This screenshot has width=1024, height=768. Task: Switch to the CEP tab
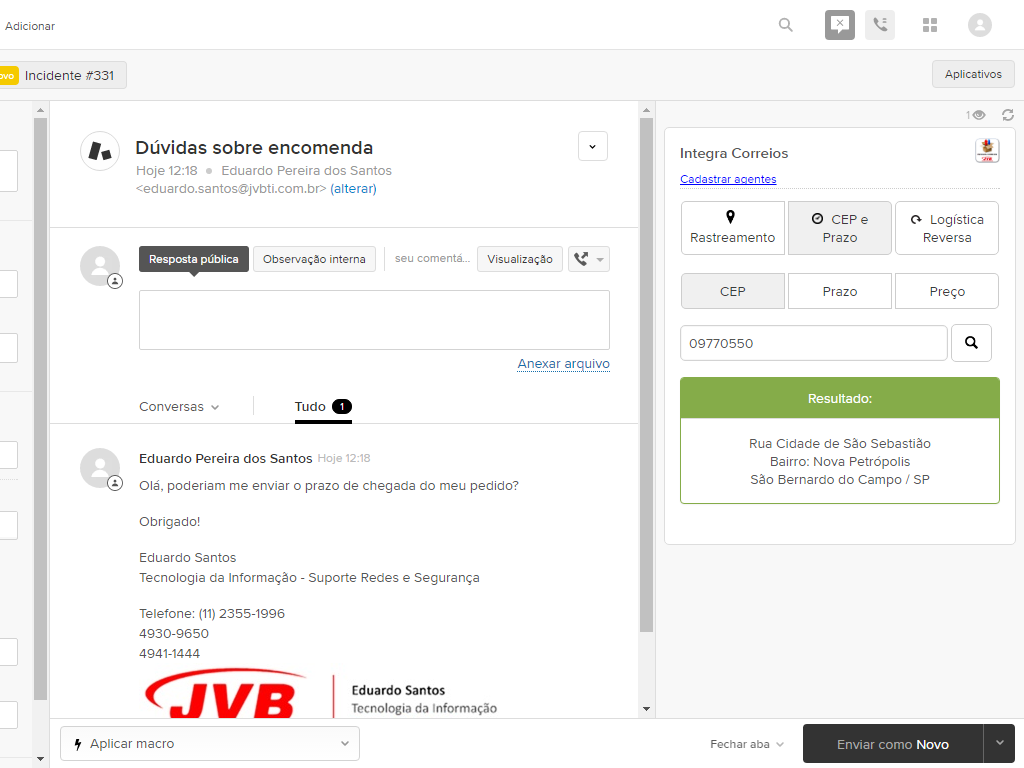732,291
